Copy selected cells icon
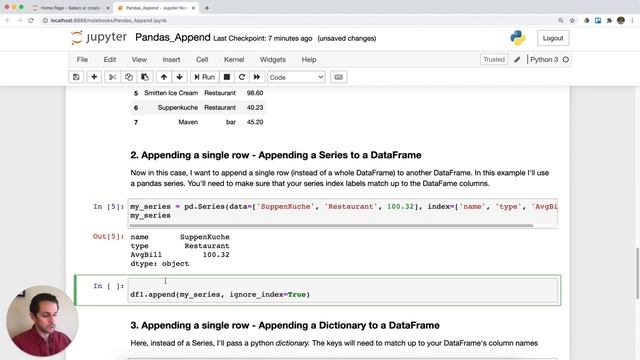This screenshot has width=640, height=360. tap(129, 77)
